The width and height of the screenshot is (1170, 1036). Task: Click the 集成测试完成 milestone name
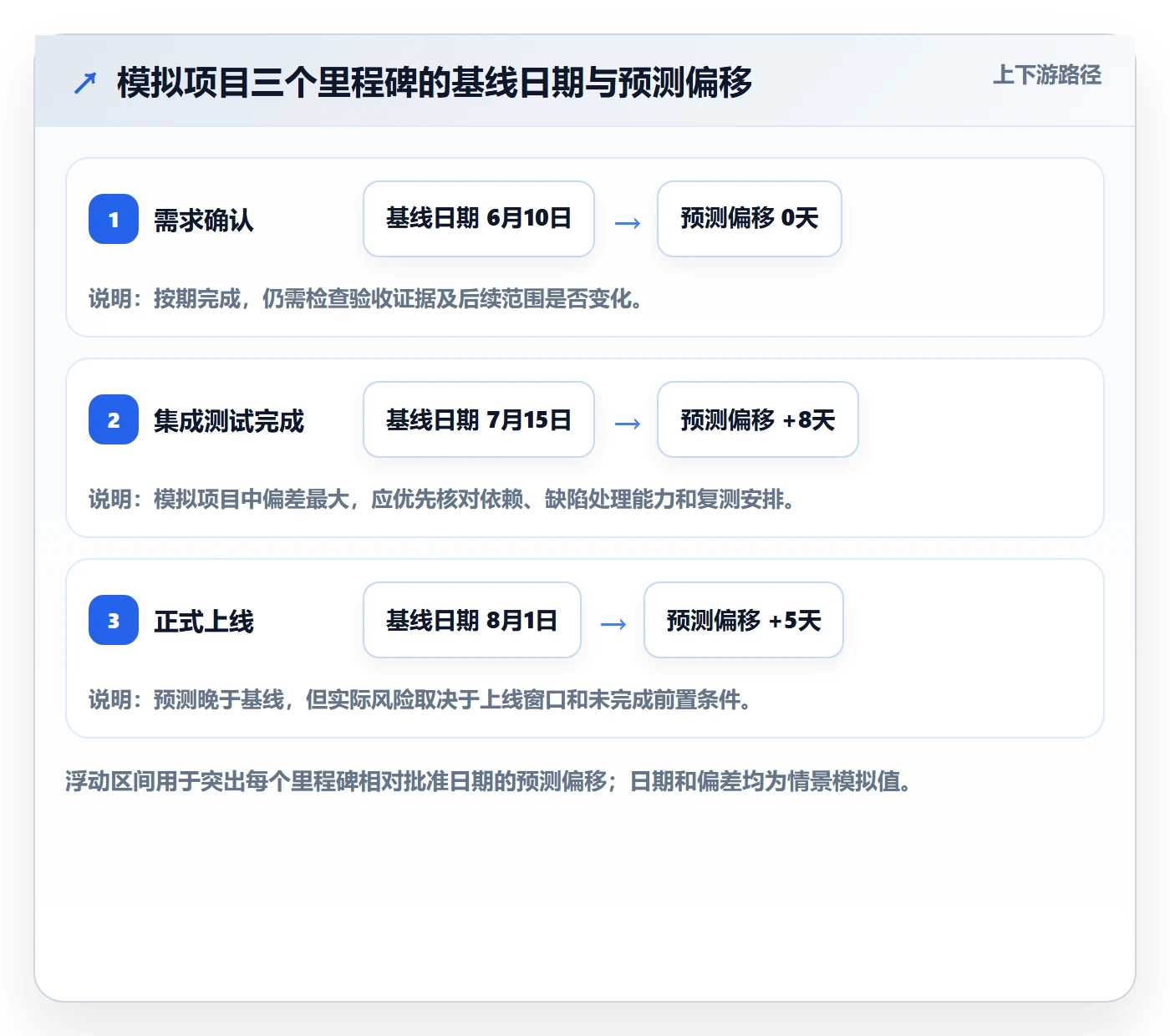(229, 420)
